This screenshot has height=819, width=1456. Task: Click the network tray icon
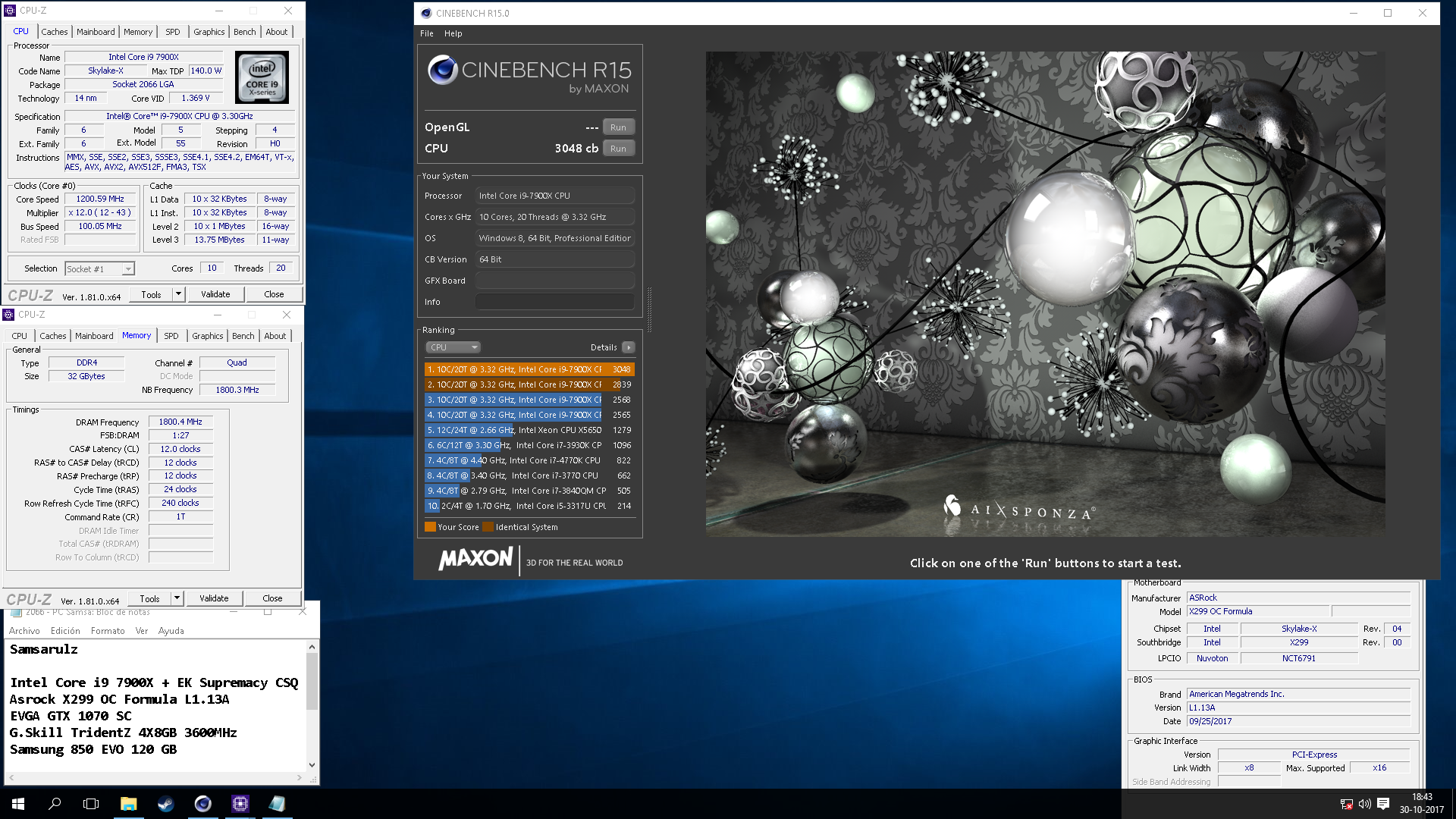pyautogui.click(x=1346, y=804)
